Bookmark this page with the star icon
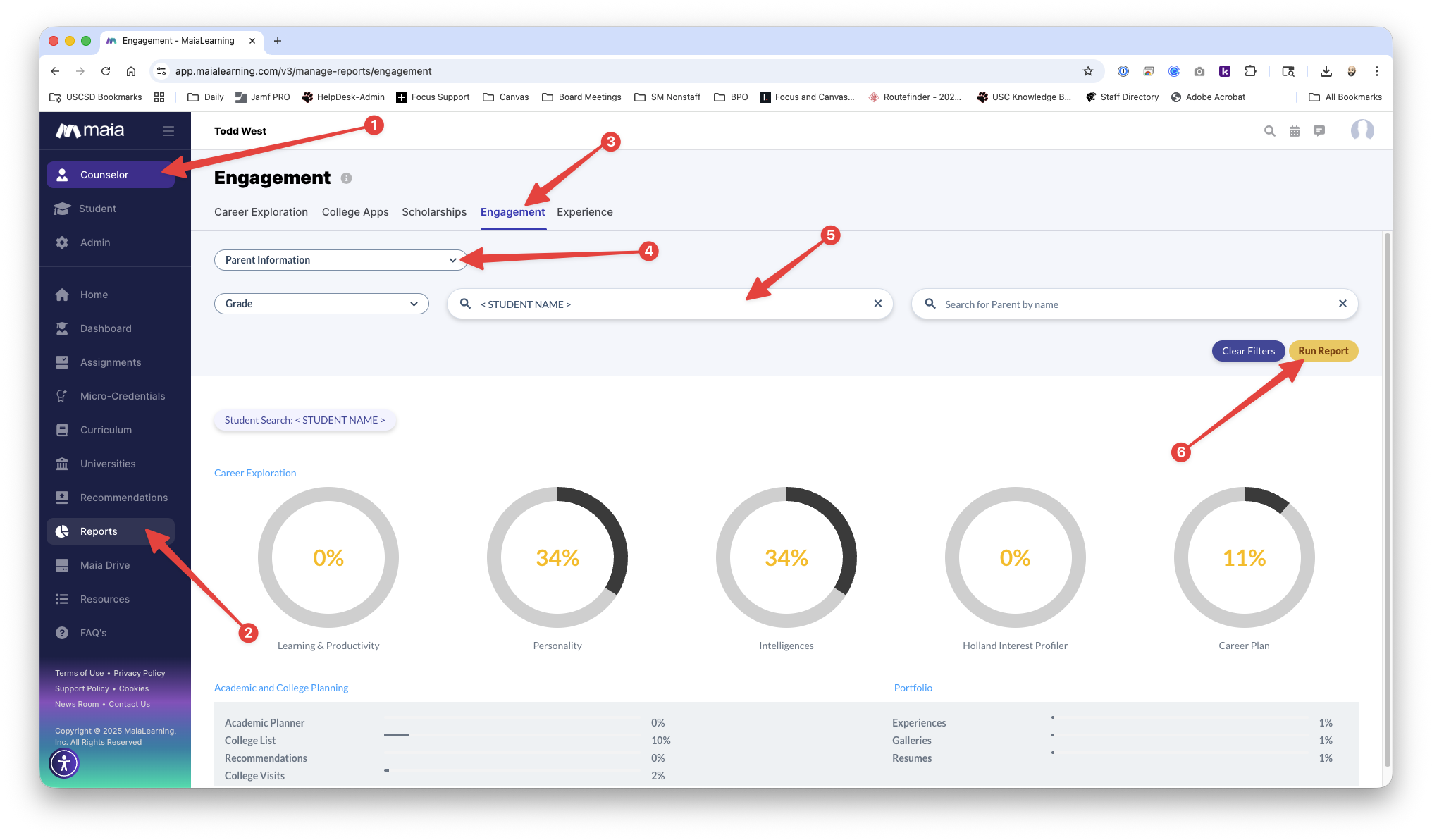Viewport: 1432px width, 840px height. point(1088,71)
